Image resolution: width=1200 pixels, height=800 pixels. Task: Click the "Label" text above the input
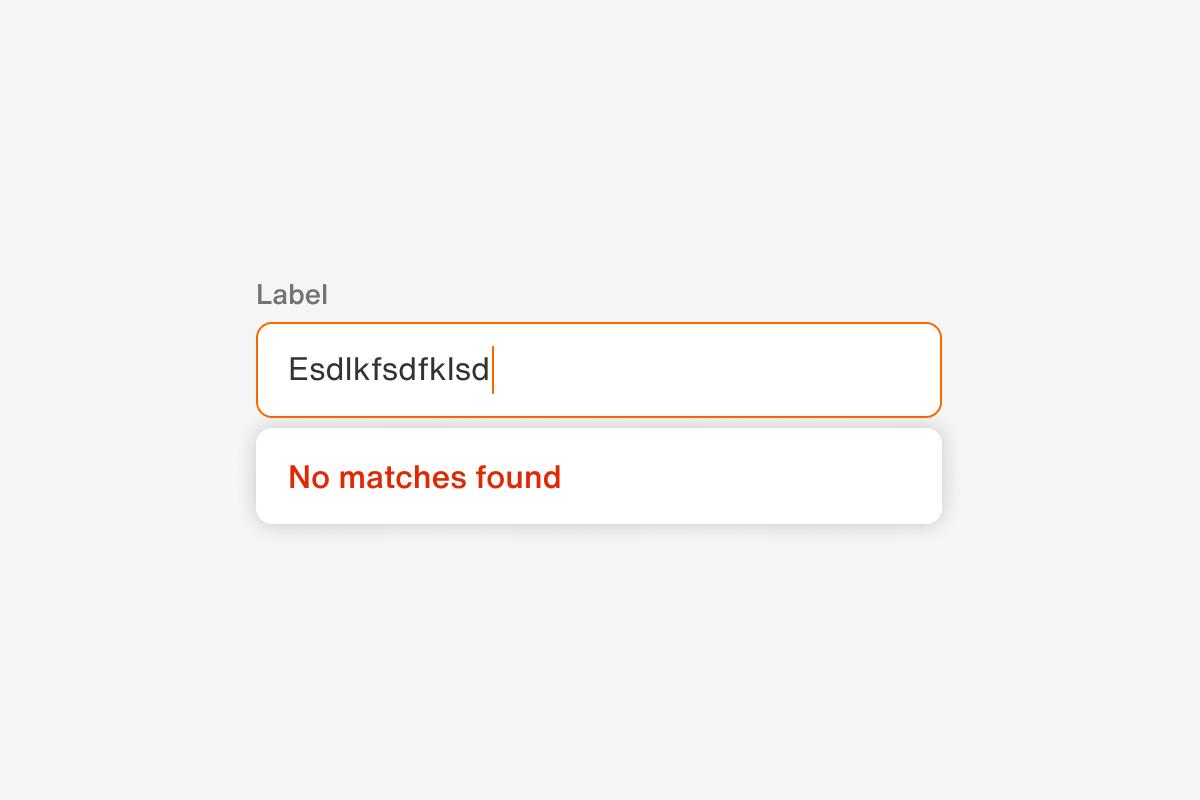(292, 294)
